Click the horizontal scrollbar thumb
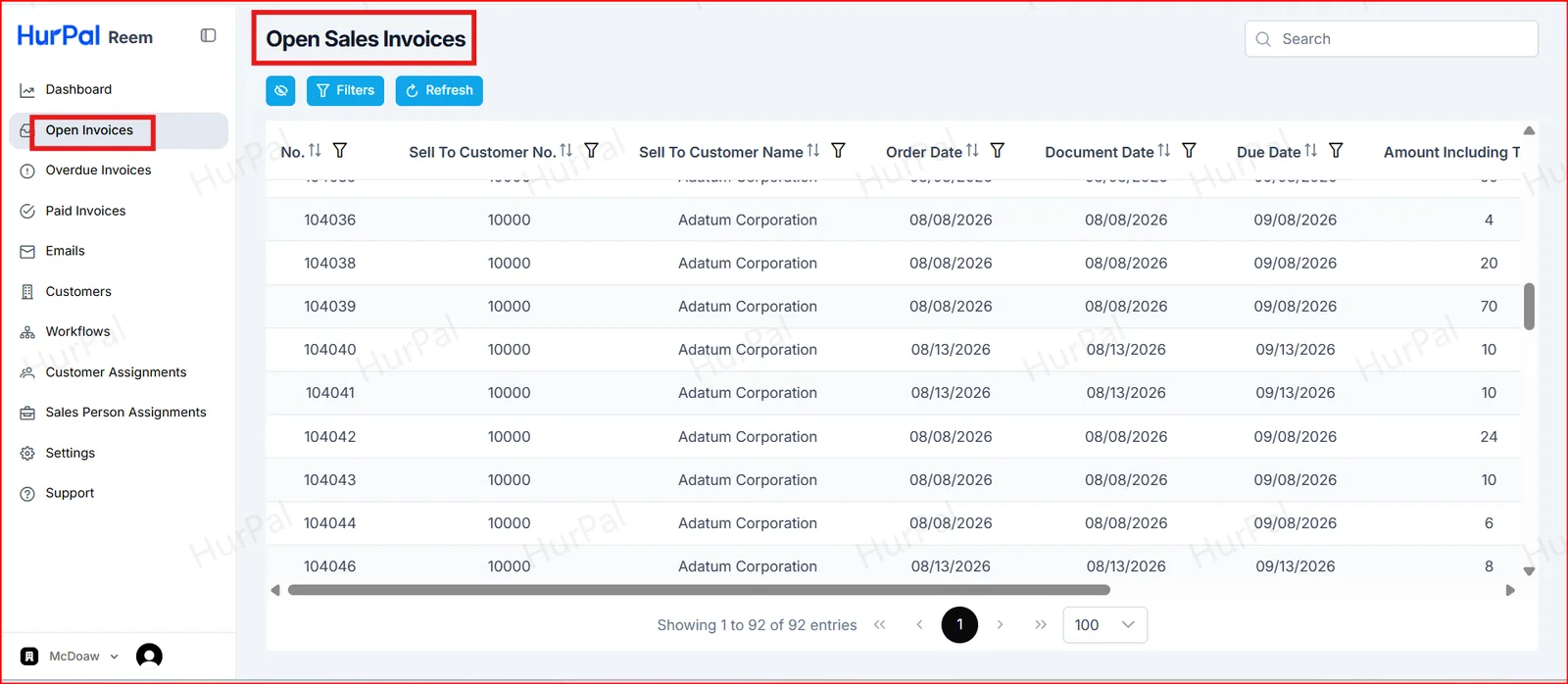Screen dimensions: 1568x684 [699, 590]
